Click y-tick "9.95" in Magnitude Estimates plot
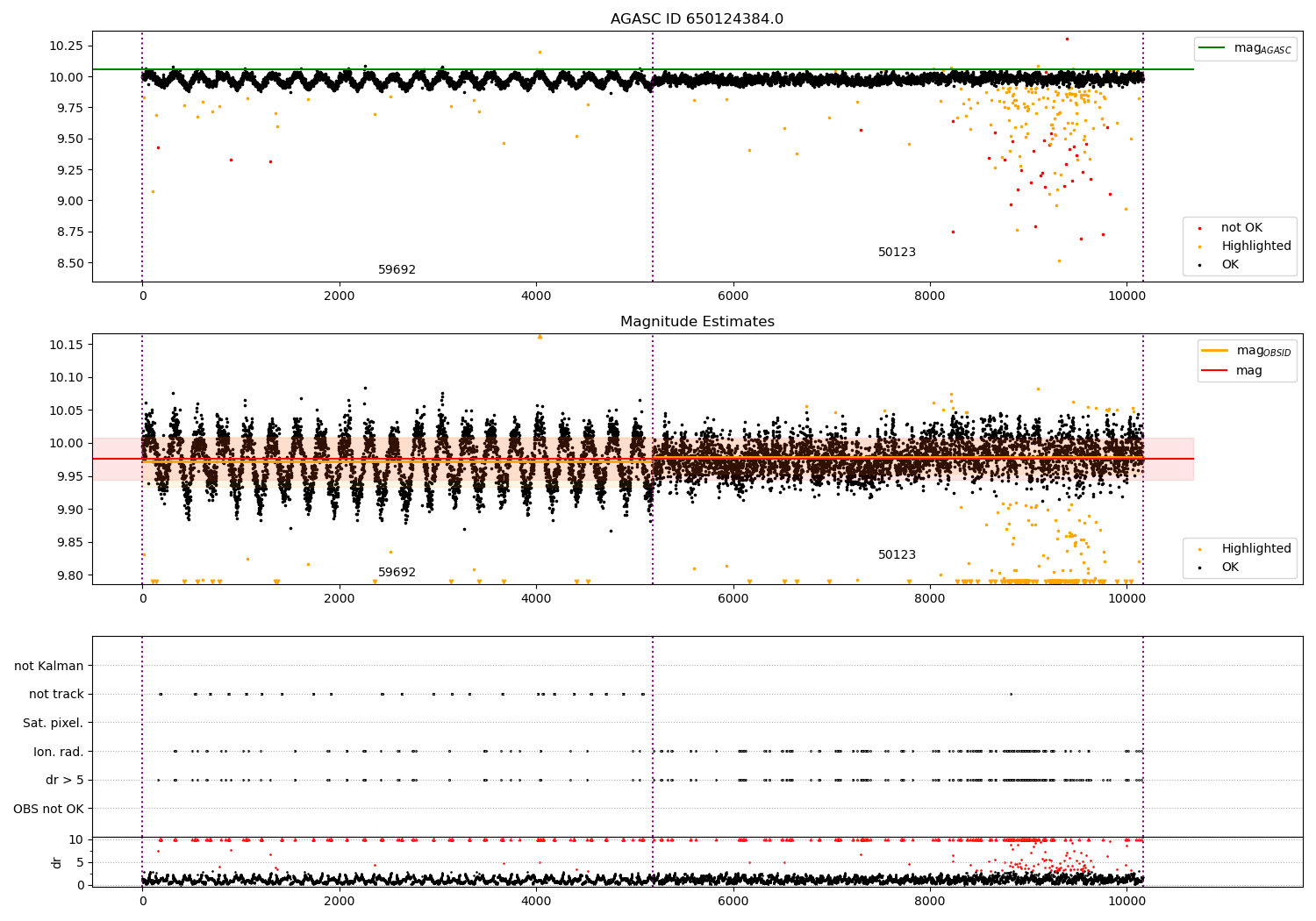Screen dimensions: 1316x921 pos(69,477)
